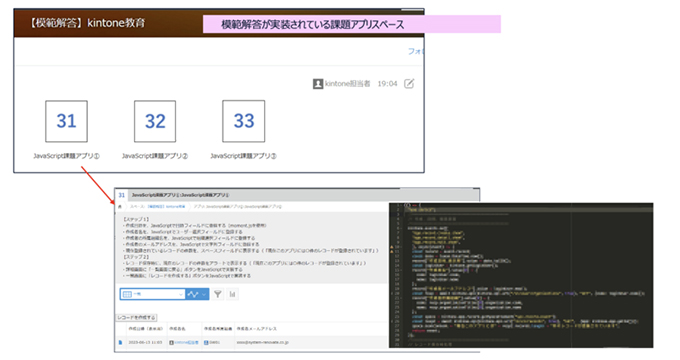This screenshot has width=680, height=360.
Task: Click the 作成者名 column header
Action: tap(177, 329)
